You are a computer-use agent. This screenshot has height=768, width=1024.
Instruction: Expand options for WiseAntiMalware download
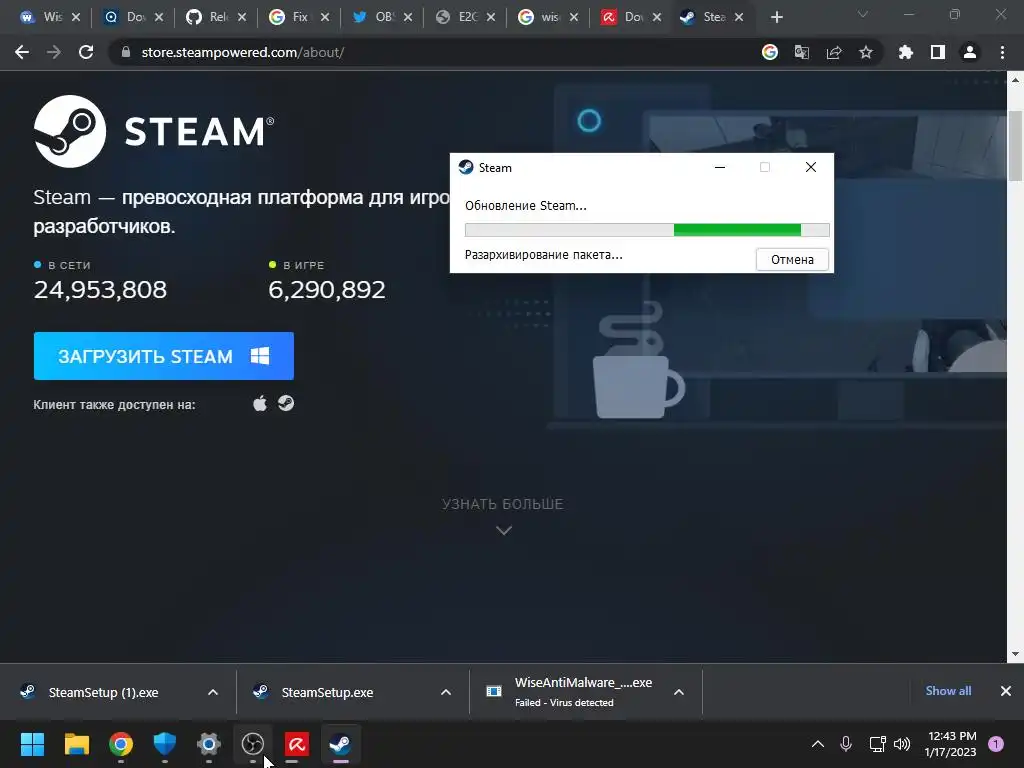click(679, 692)
